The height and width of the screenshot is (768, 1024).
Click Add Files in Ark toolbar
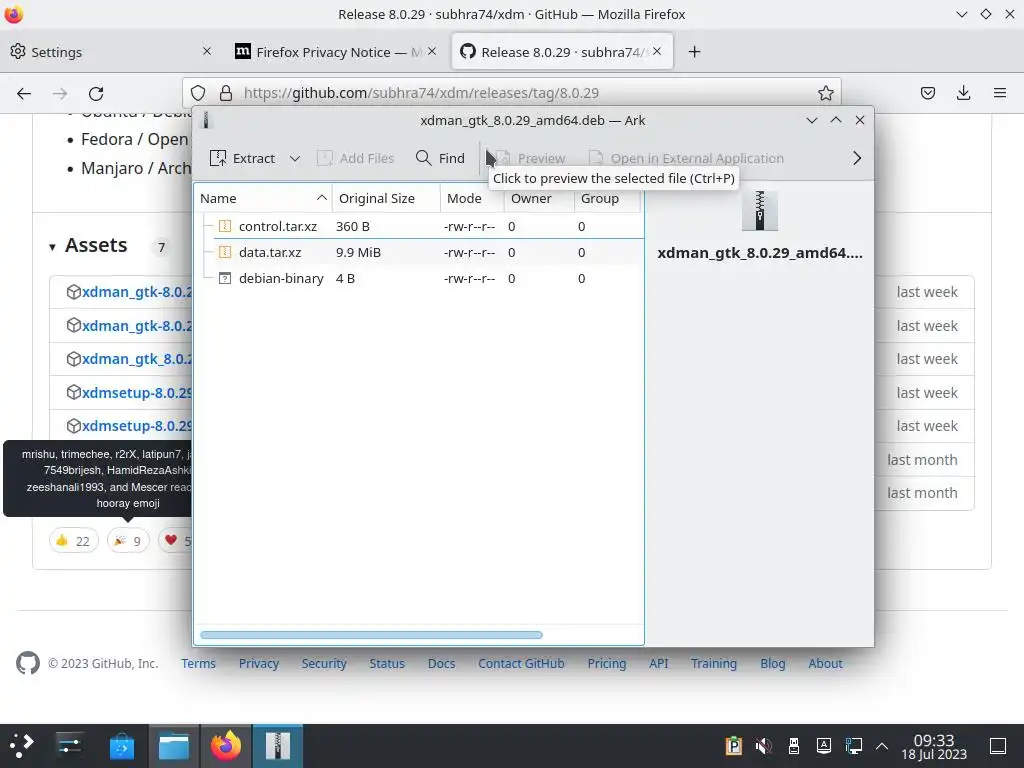[355, 158]
